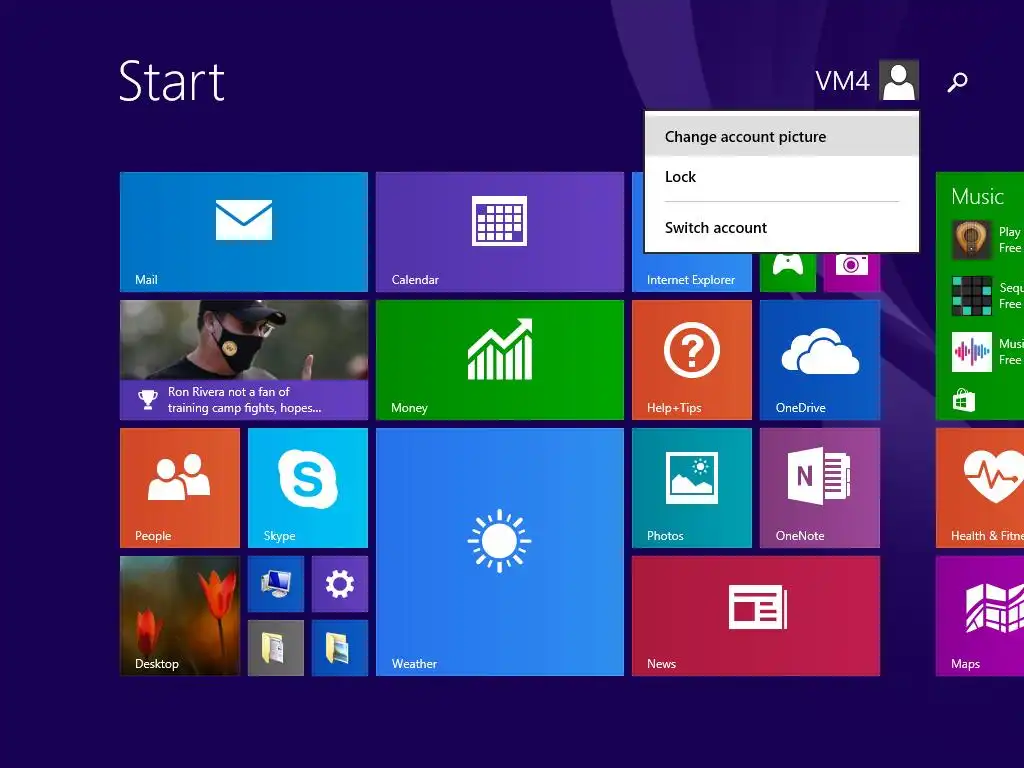Image resolution: width=1024 pixels, height=768 pixels.
Task: Open the Xbox Games tile
Action: click(788, 272)
